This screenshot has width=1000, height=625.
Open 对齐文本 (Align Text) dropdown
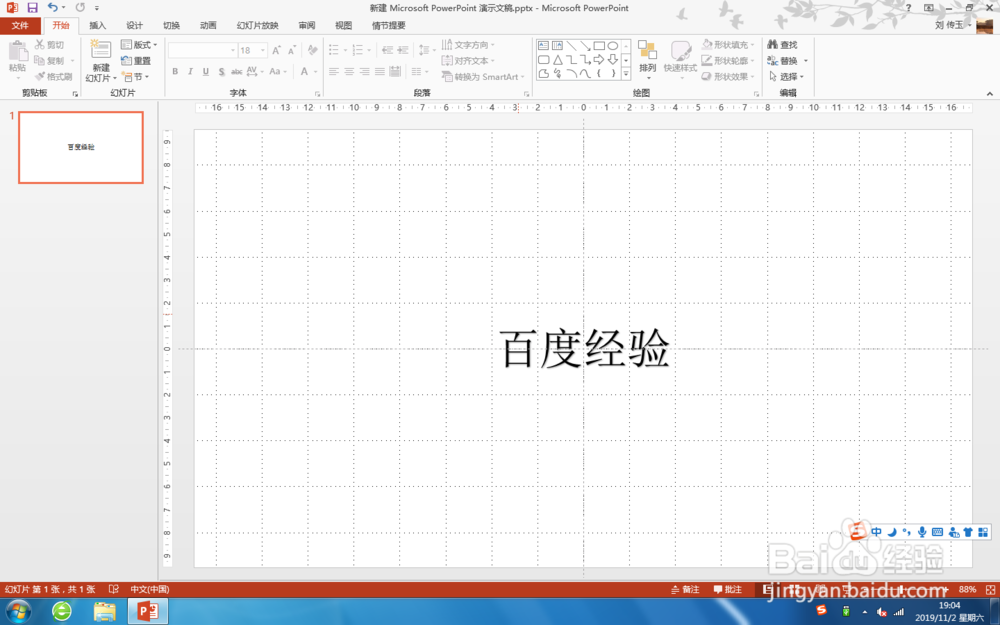(x=468, y=61)
